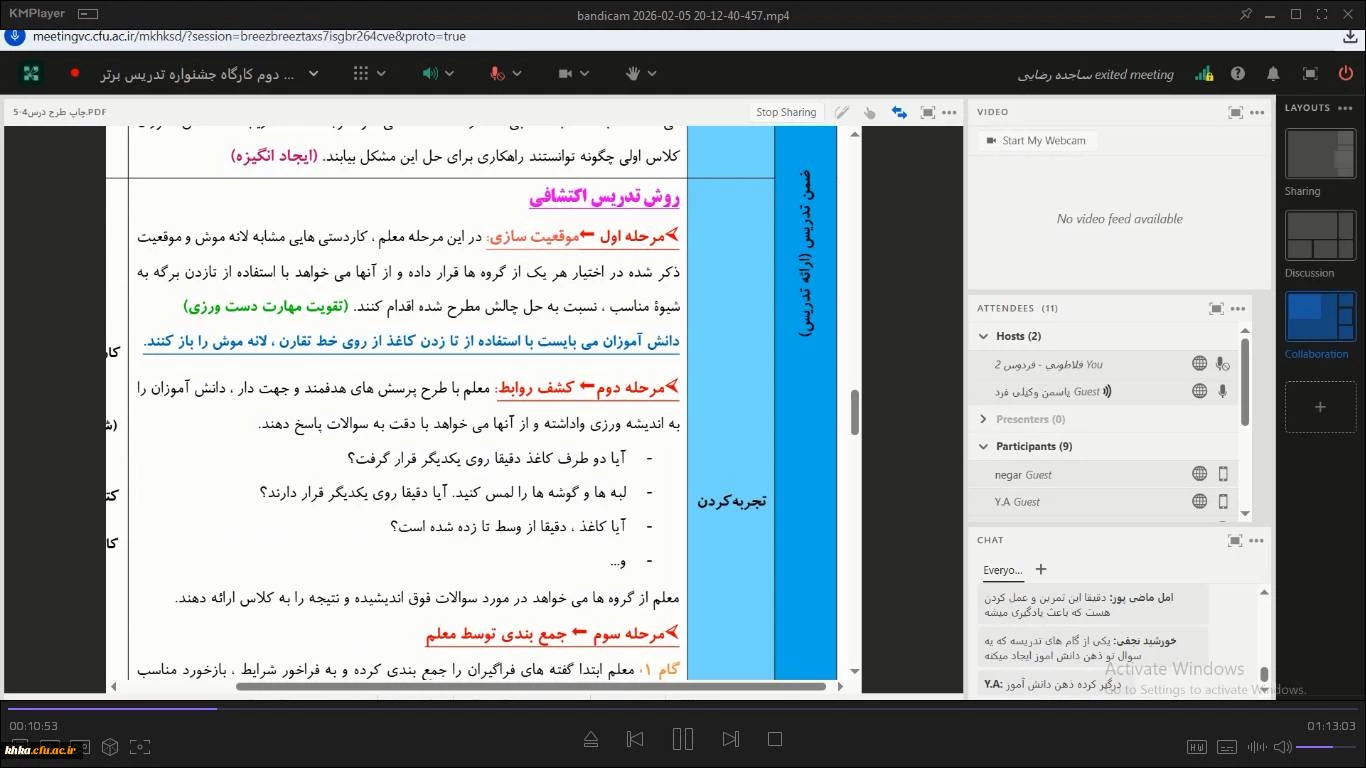Open the Everyone chat tab
This screenshot has height=768, width=1366.
(x=1002, y=570)
